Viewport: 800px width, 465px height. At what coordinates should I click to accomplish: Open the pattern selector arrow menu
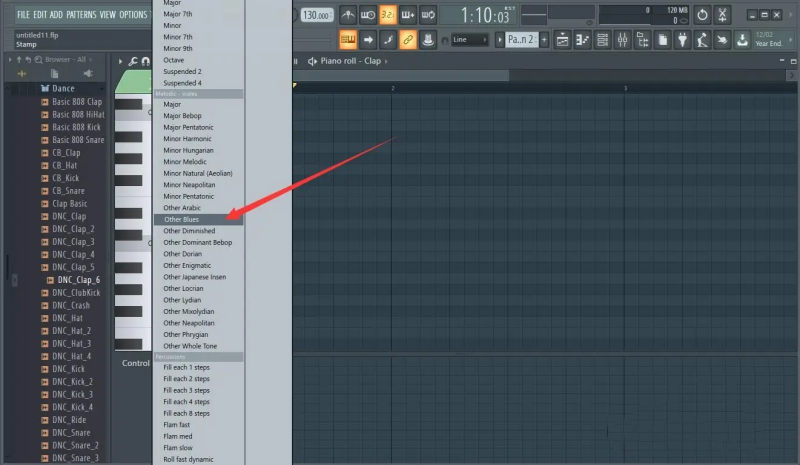point(499,40)
